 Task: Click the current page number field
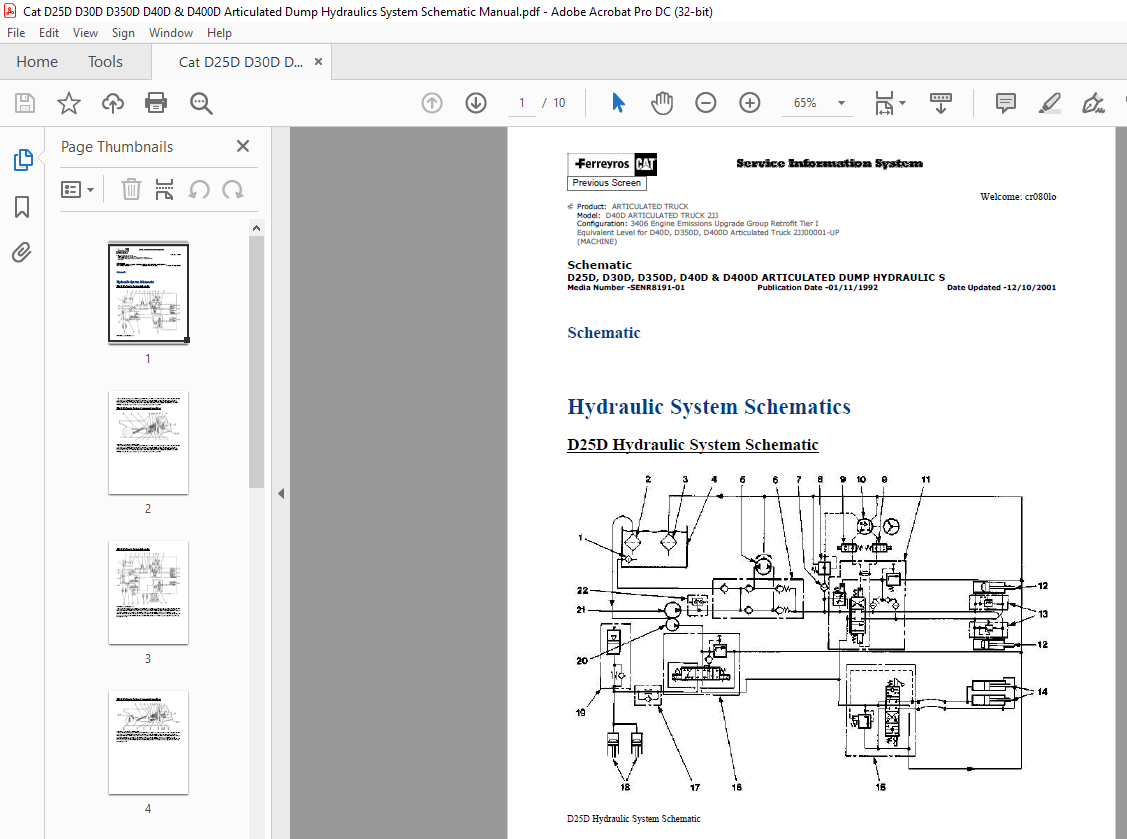522,104
